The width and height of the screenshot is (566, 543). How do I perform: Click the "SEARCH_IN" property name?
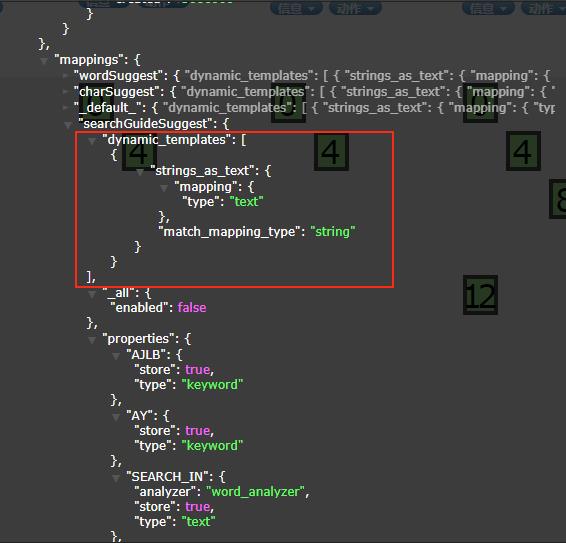click(x=167, y=477)
